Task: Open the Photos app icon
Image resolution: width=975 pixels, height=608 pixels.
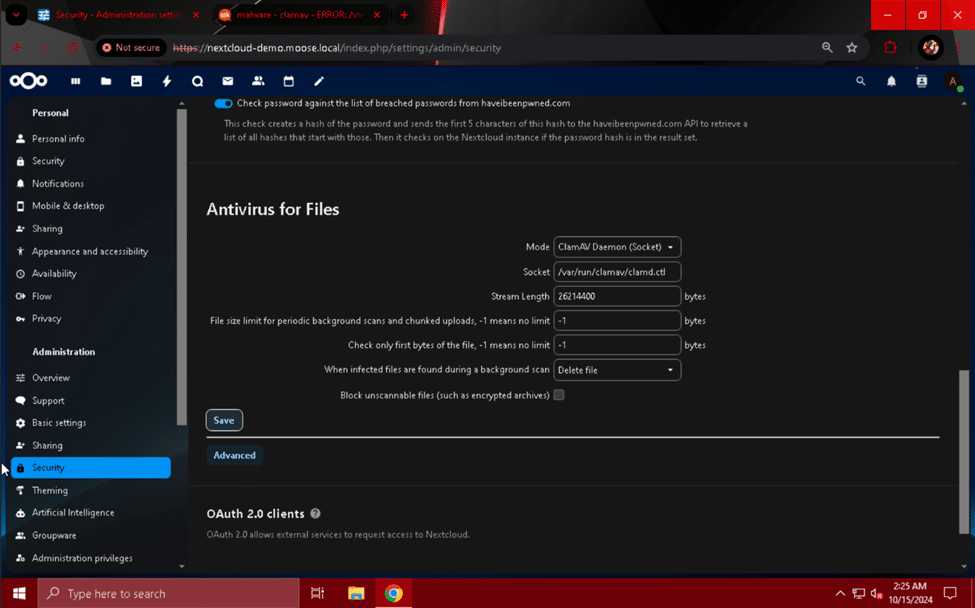Action: click(x=136, y=81)
